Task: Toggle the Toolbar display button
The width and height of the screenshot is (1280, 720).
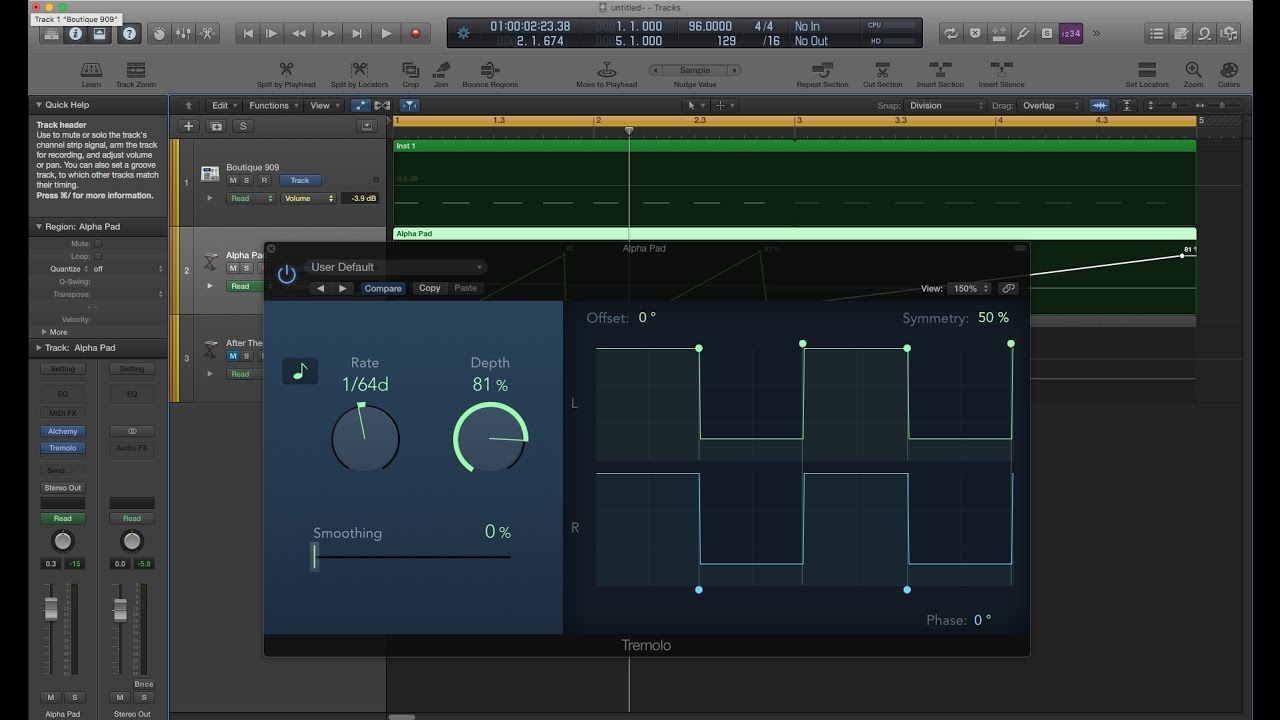Action: click(x=99, y=33)
